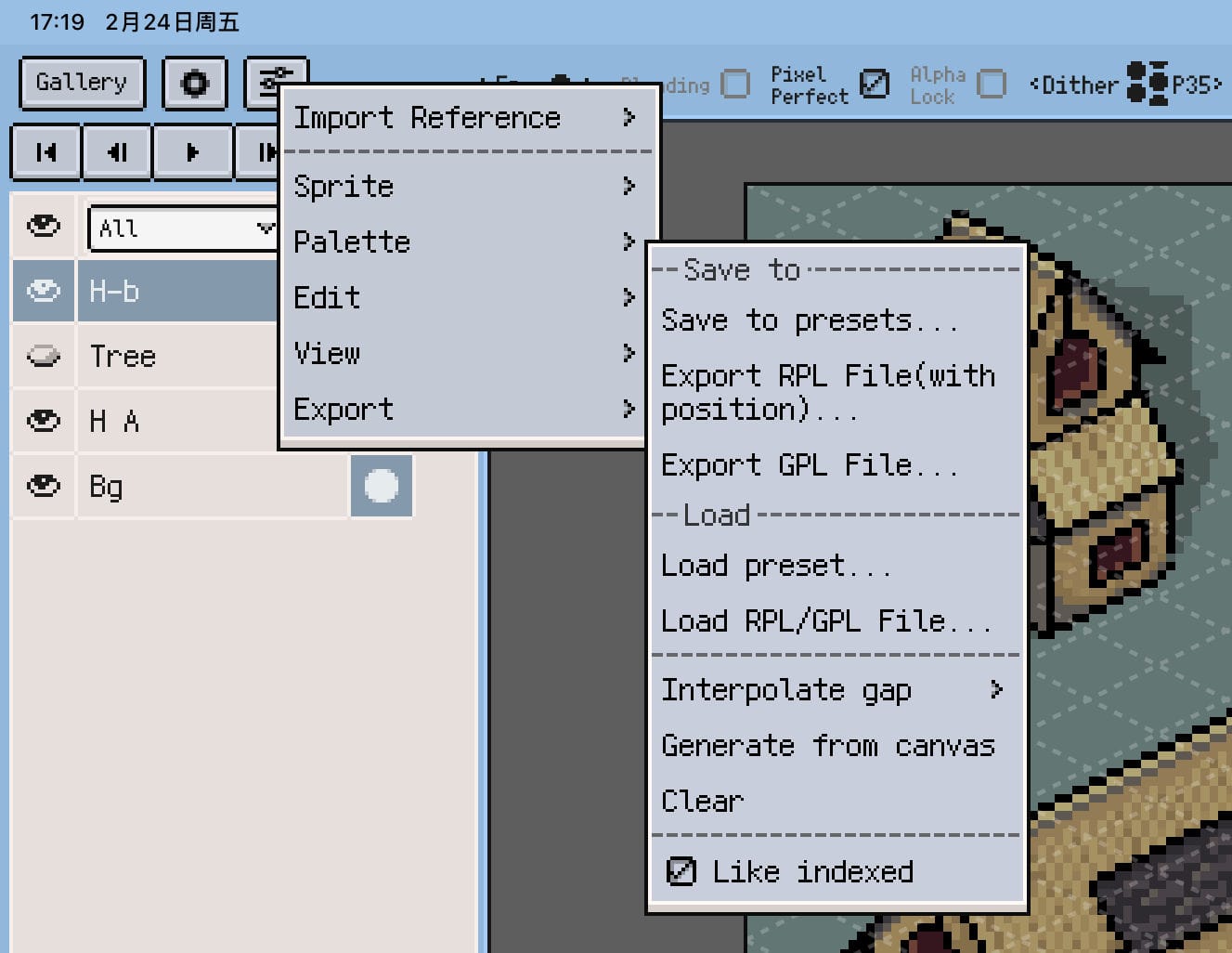Open the All layer filter dropdown

tap(182, 228)
